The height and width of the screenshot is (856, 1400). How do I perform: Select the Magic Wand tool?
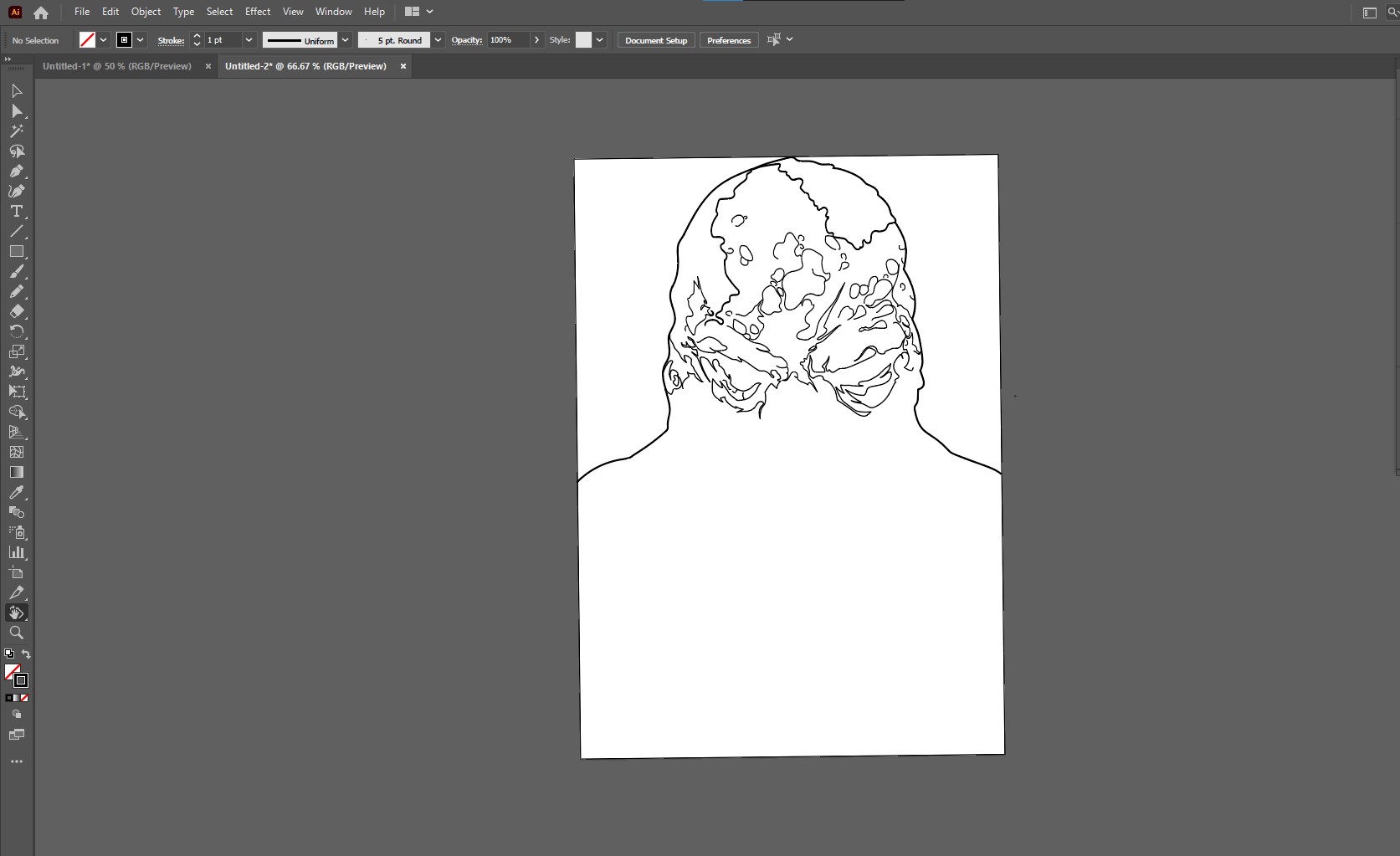point(17,131)
